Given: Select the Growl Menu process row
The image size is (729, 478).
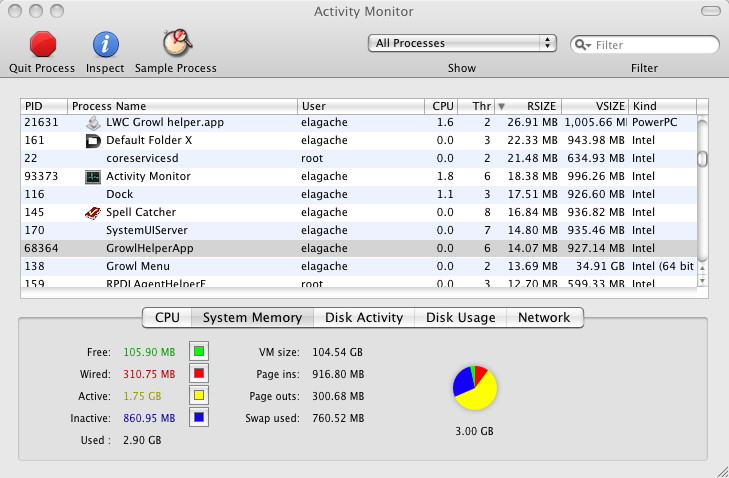Looking at the screenshot, I should point(359,266).
